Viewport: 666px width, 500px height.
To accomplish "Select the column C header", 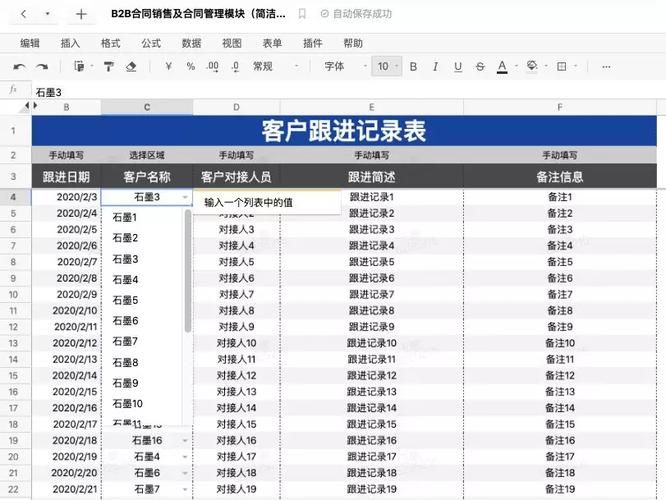I will pyautogui.click(x=147, y=107).
